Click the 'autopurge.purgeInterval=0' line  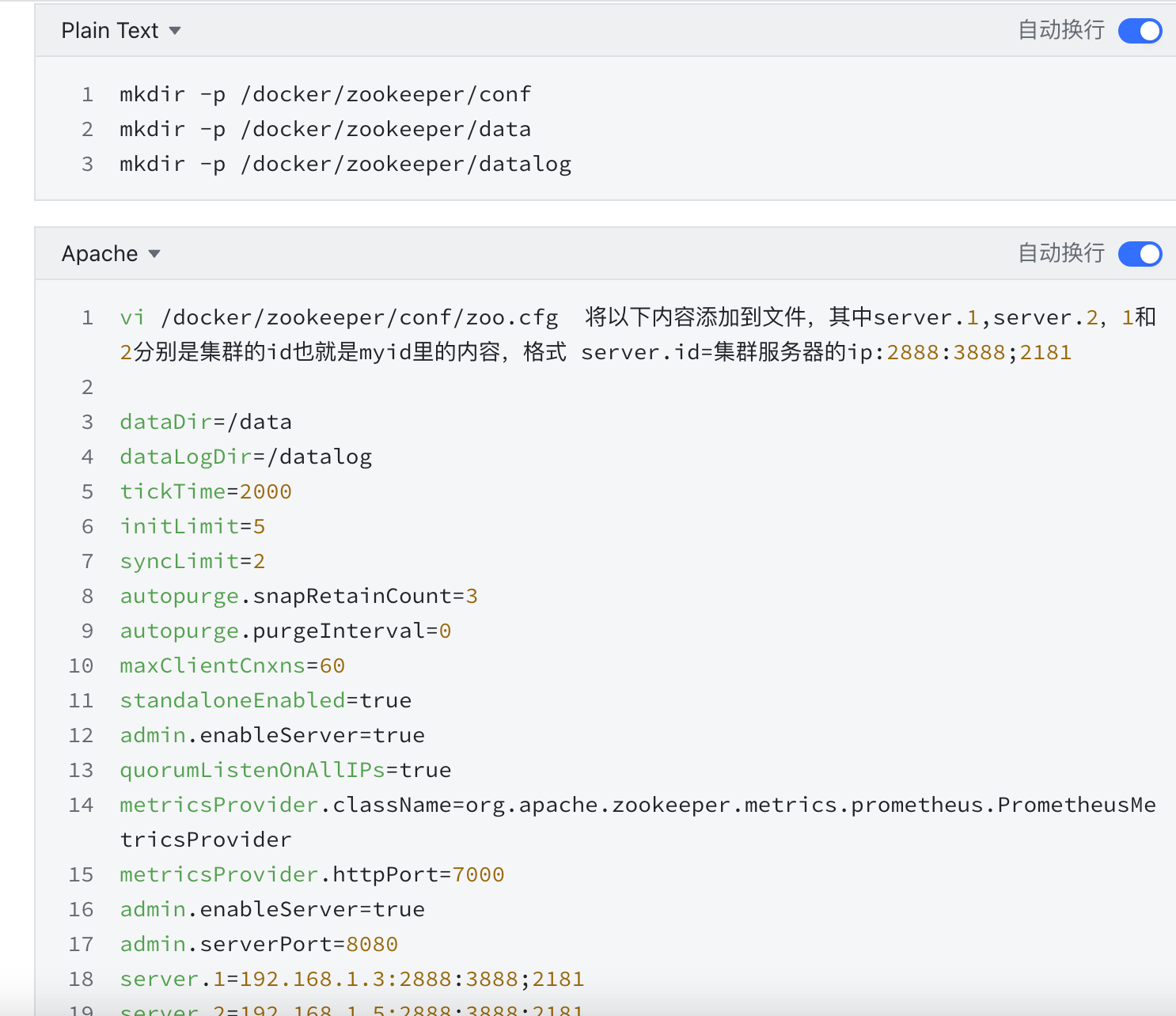(285, 631)
